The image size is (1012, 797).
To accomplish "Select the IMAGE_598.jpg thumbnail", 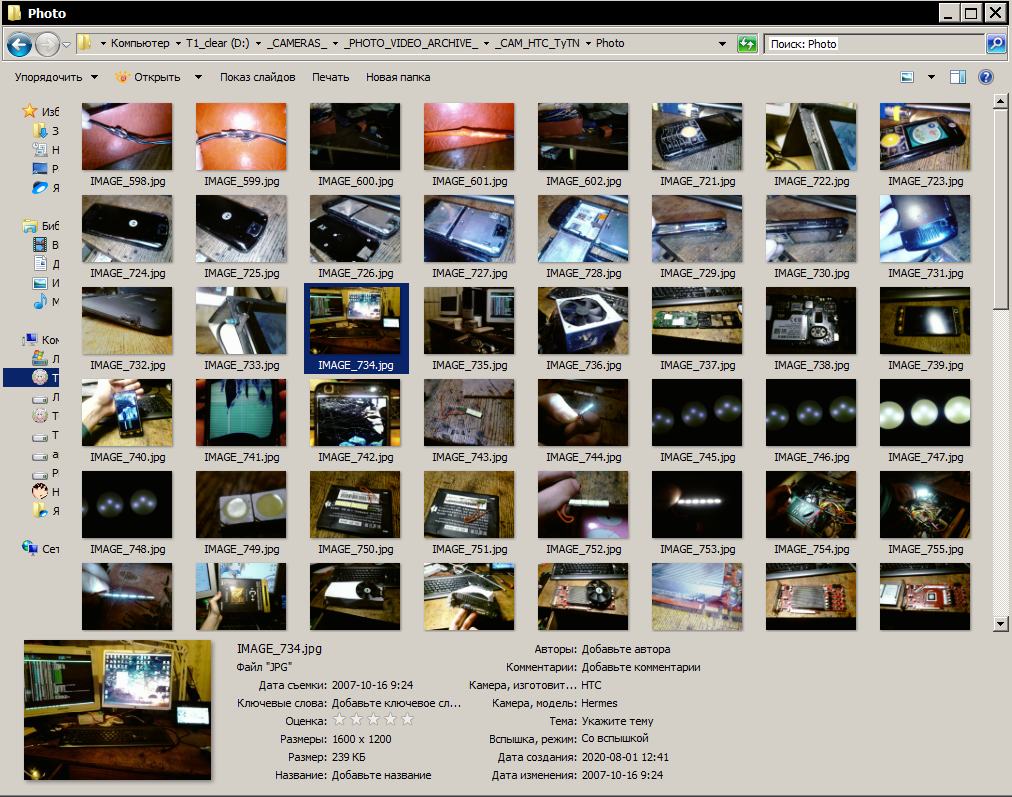I will pyautogui.click(x=127, y=136).
